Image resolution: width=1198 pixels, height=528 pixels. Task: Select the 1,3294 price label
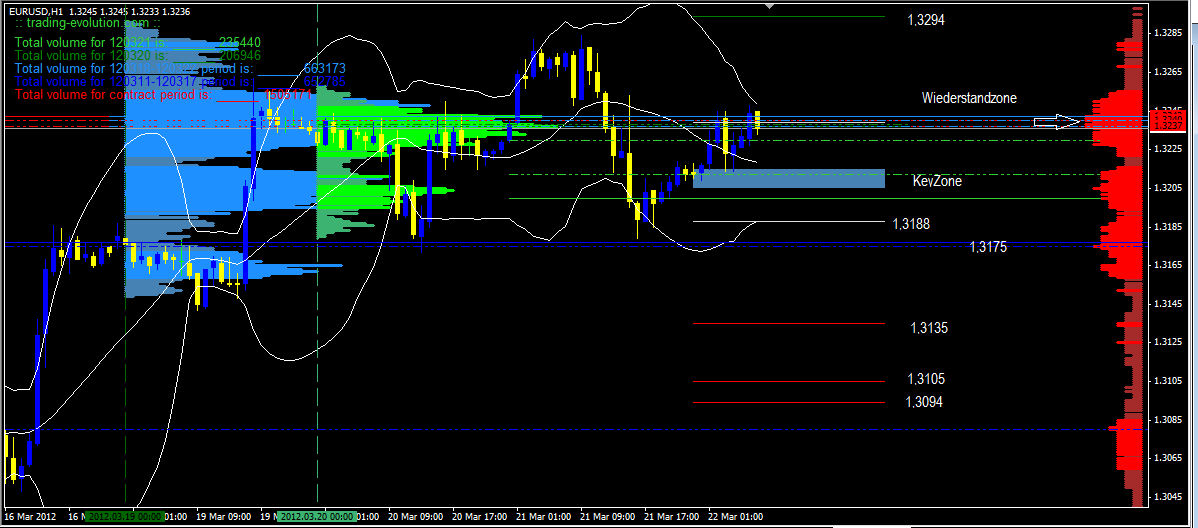point(926,21)
